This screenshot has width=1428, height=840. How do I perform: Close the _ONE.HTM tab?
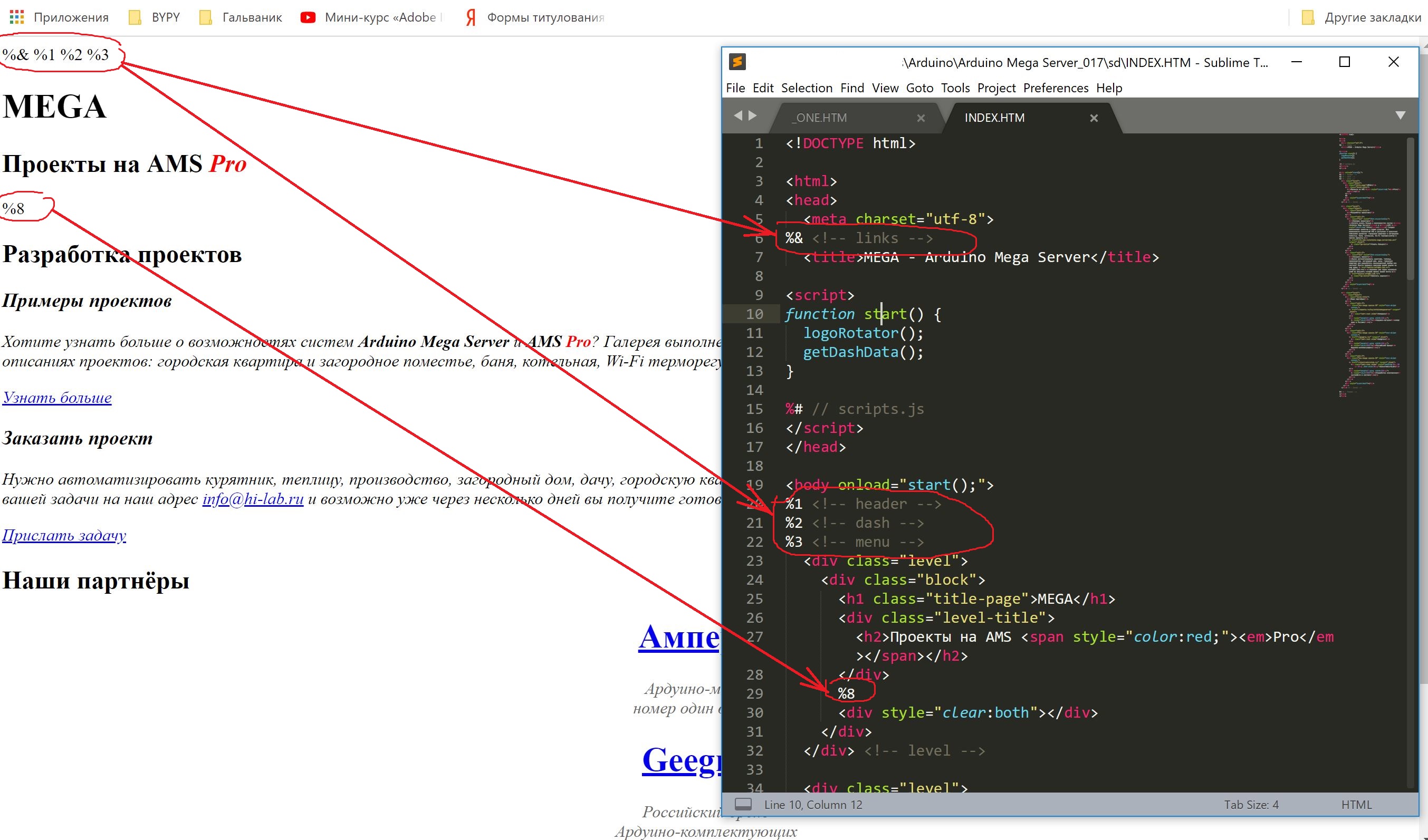click(x=921, y=118)
